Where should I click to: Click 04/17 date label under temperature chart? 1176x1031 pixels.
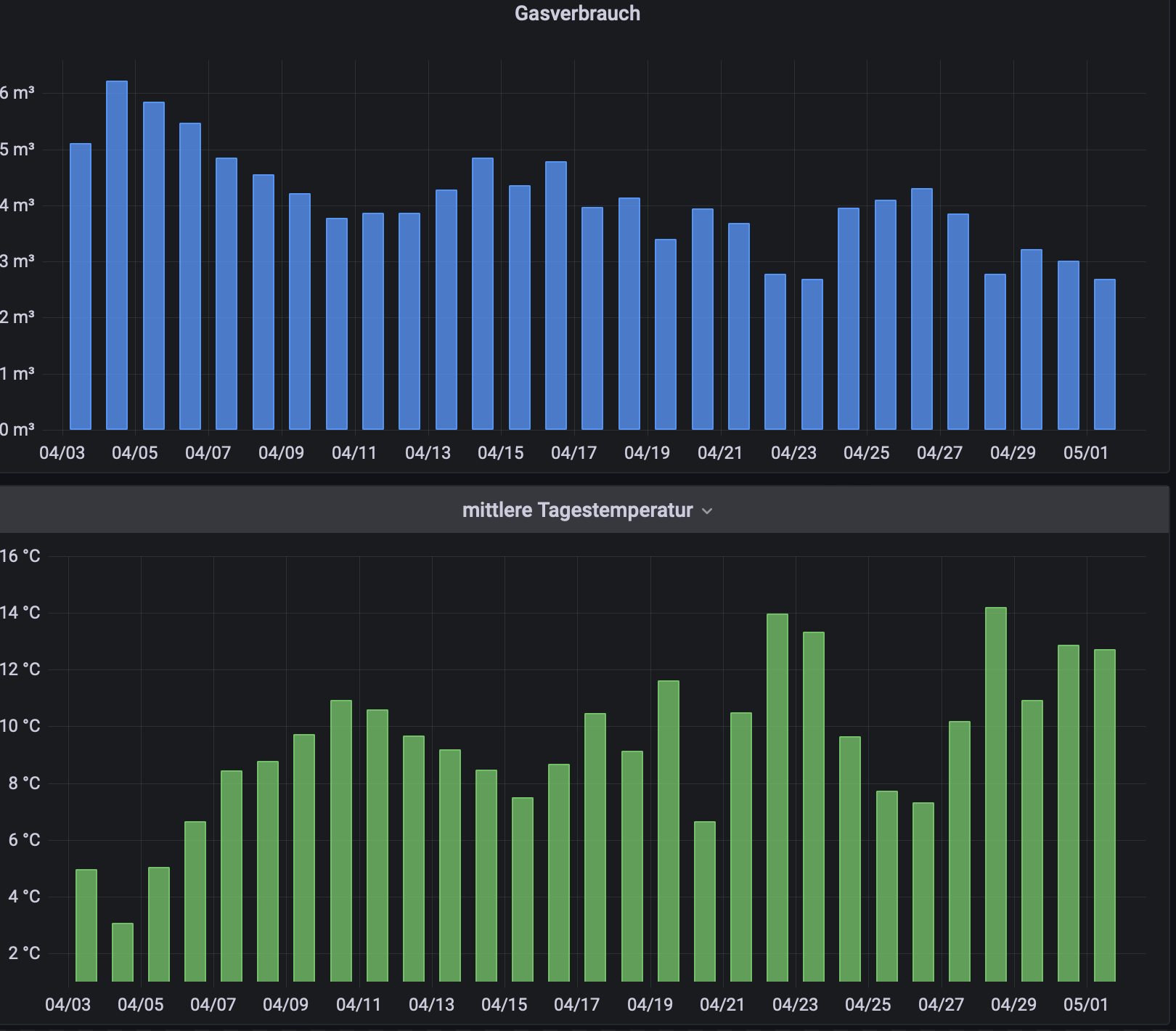(576, 1005)
